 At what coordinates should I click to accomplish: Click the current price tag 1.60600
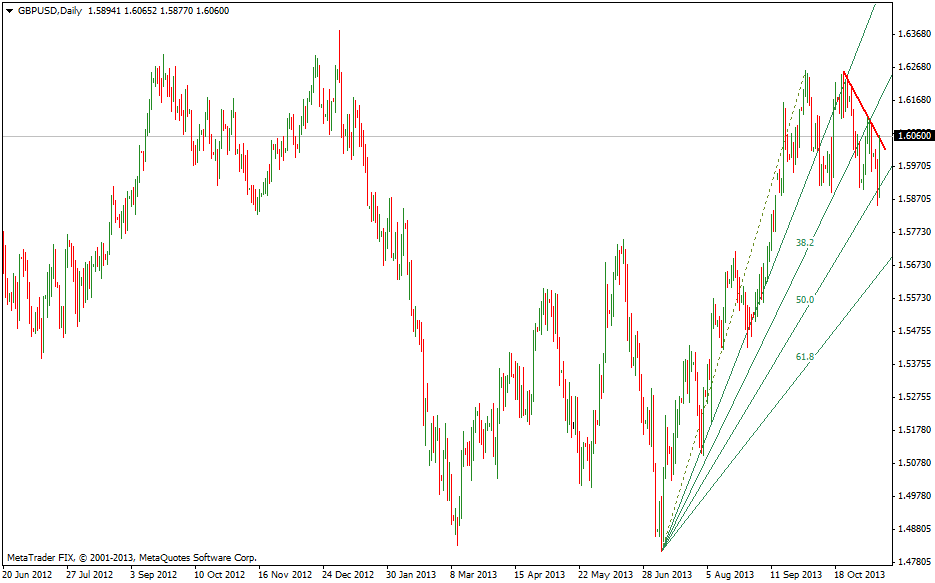(914, 136)
